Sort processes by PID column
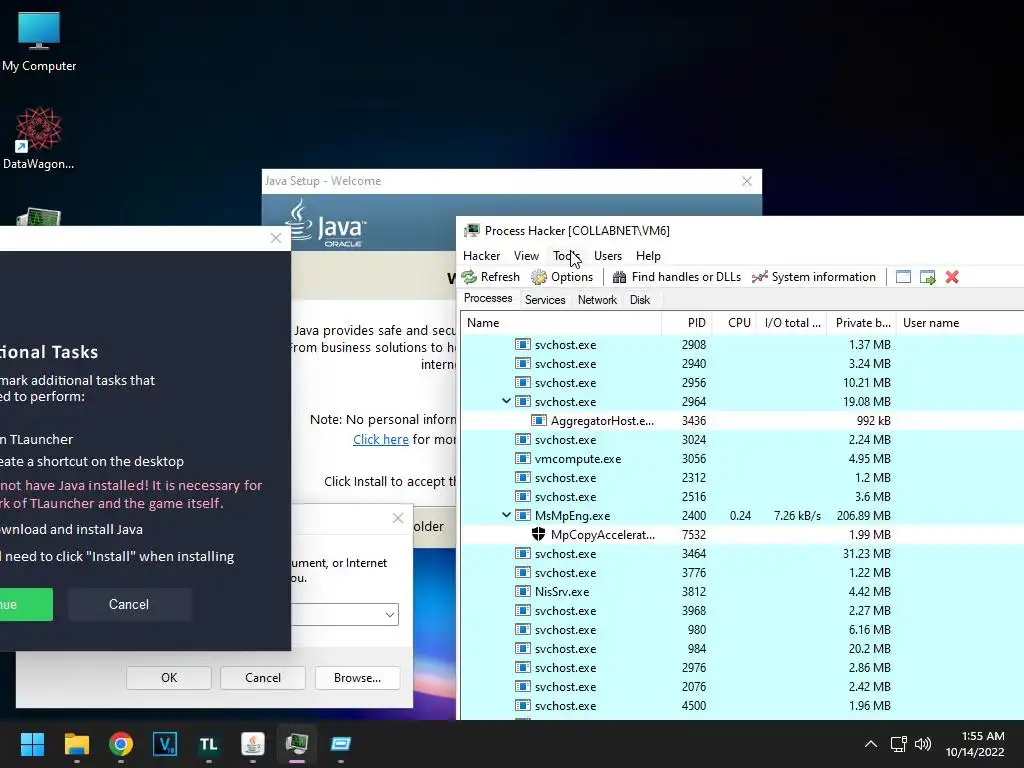The height and width of the screenshot is (768, 1024). (687, 323)
